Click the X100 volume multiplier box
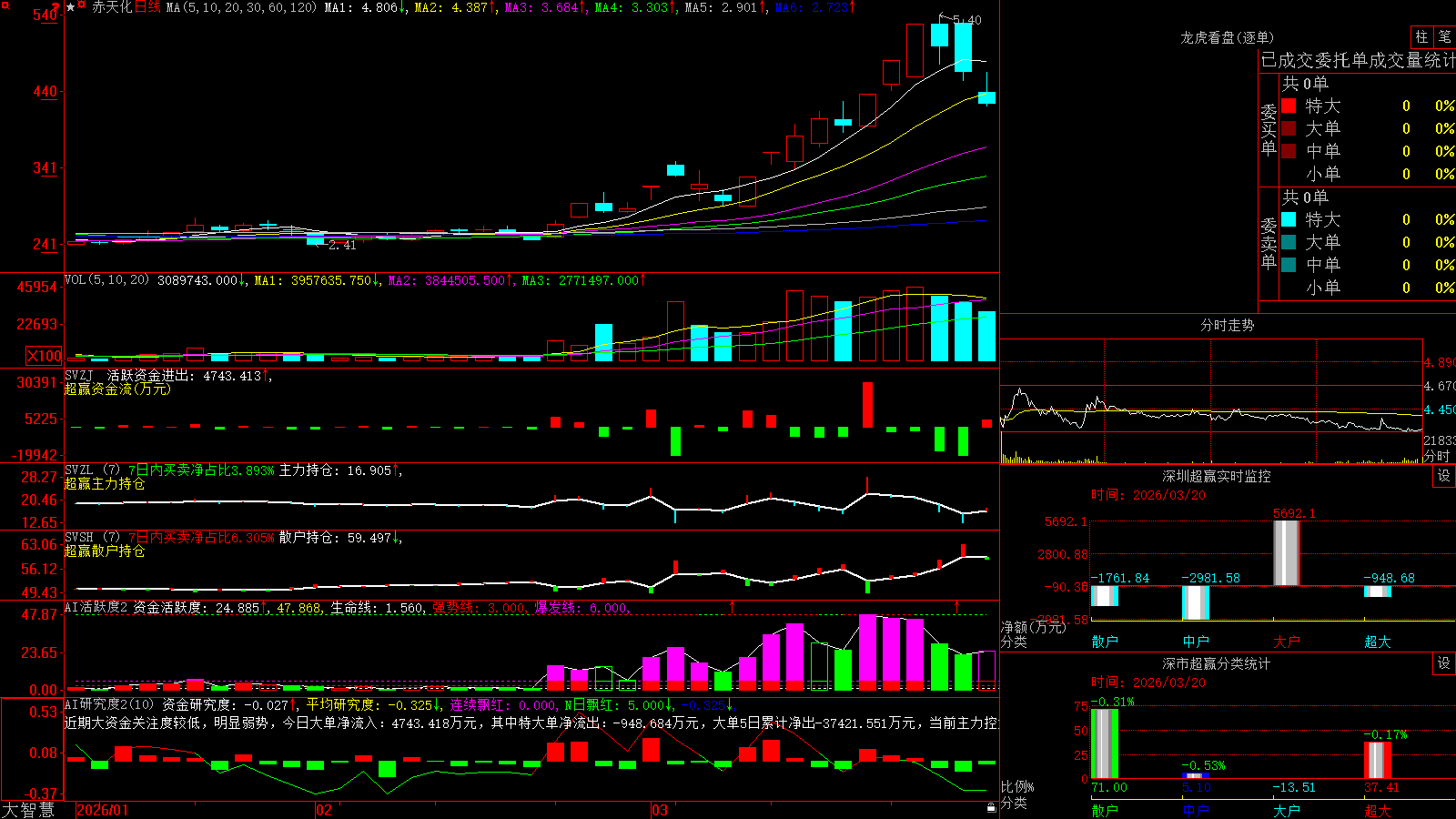The image size is (1456, 819). click(45, 356)
